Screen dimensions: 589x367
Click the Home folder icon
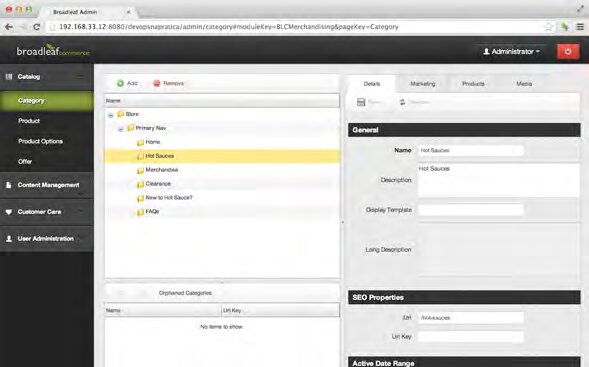point(140,142)
